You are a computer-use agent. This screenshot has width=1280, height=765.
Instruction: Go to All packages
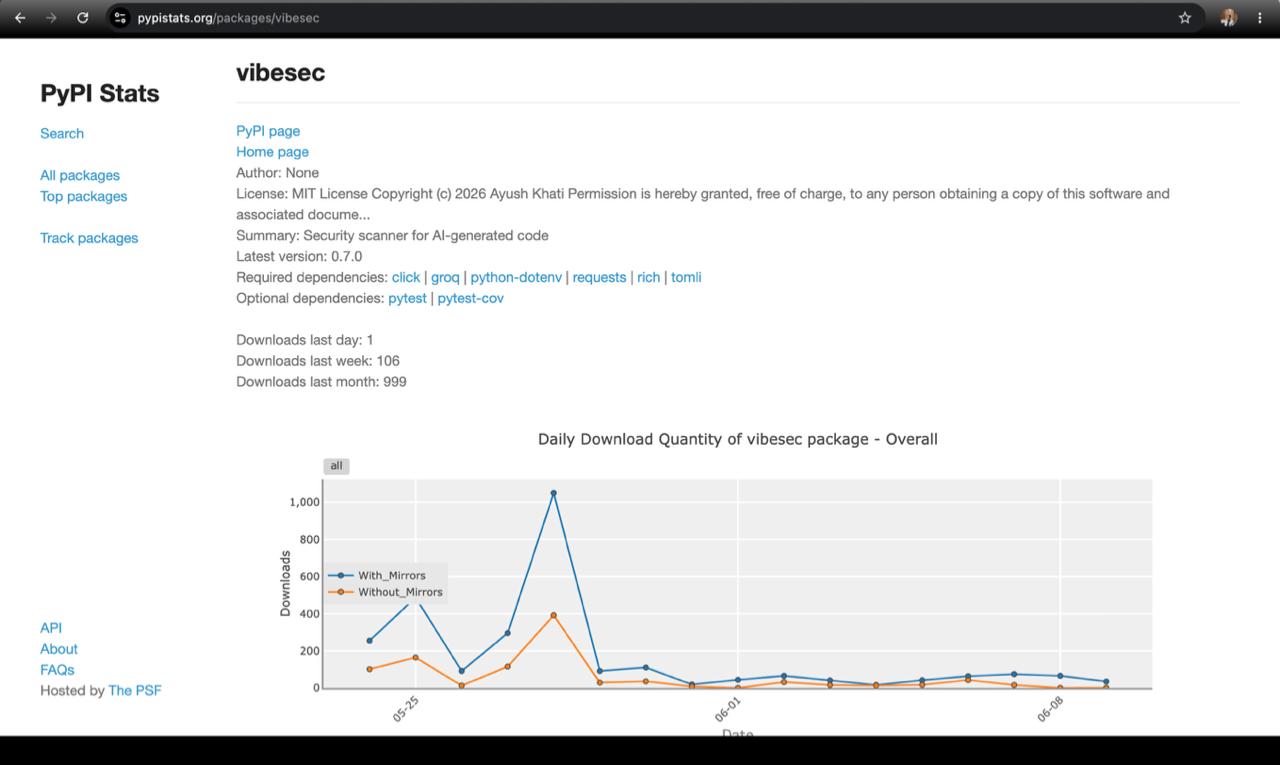click(80, 175)
